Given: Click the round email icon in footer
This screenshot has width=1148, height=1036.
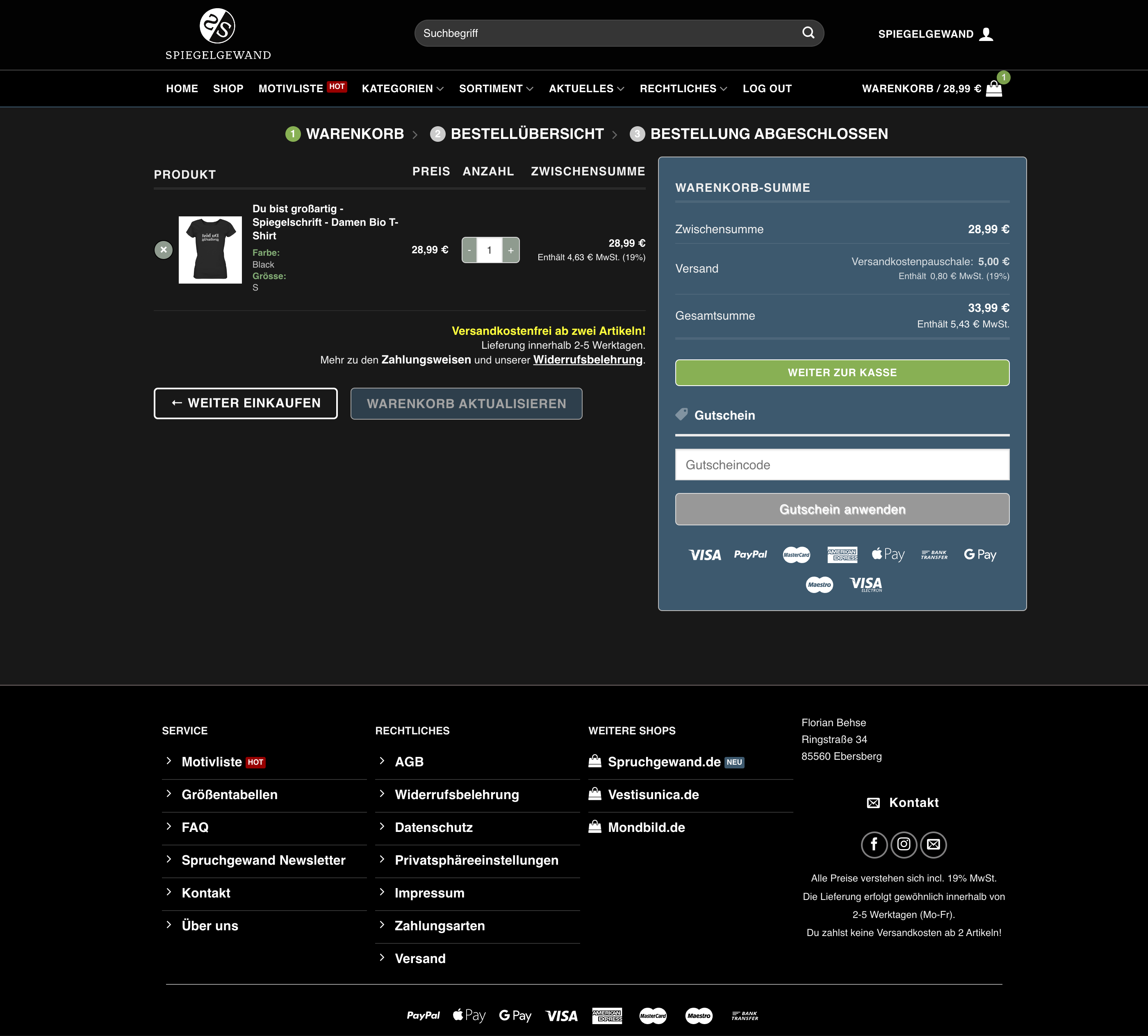Looking at the screenshot, I should pyautogui.click(x=933, y=845).
